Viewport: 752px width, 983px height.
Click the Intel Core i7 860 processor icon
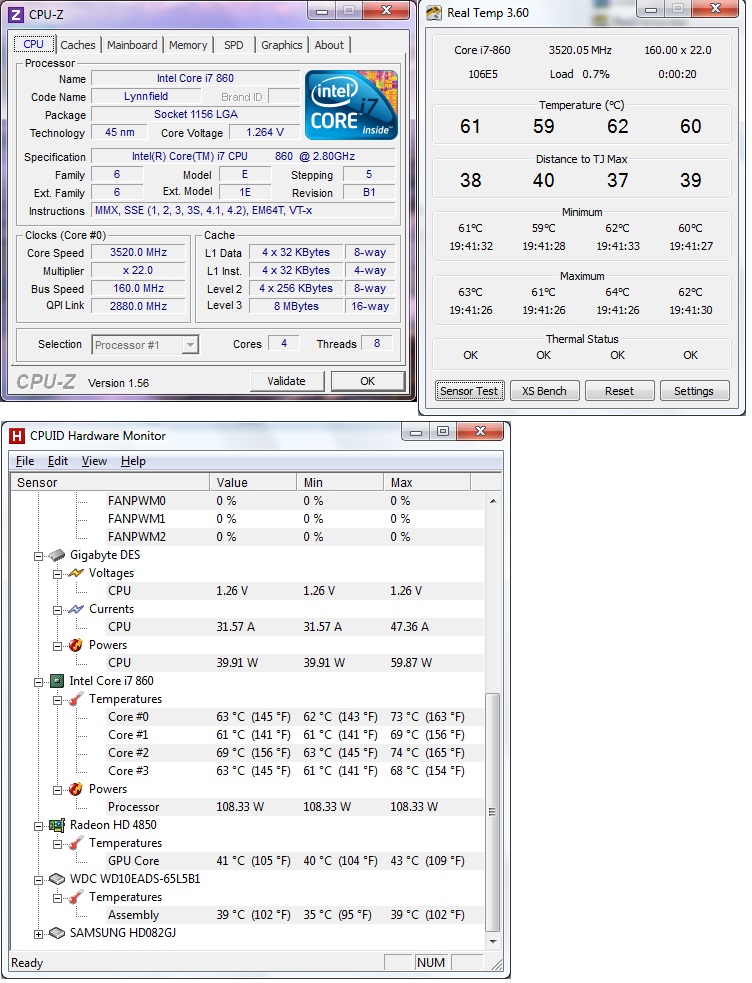[57, 681]
